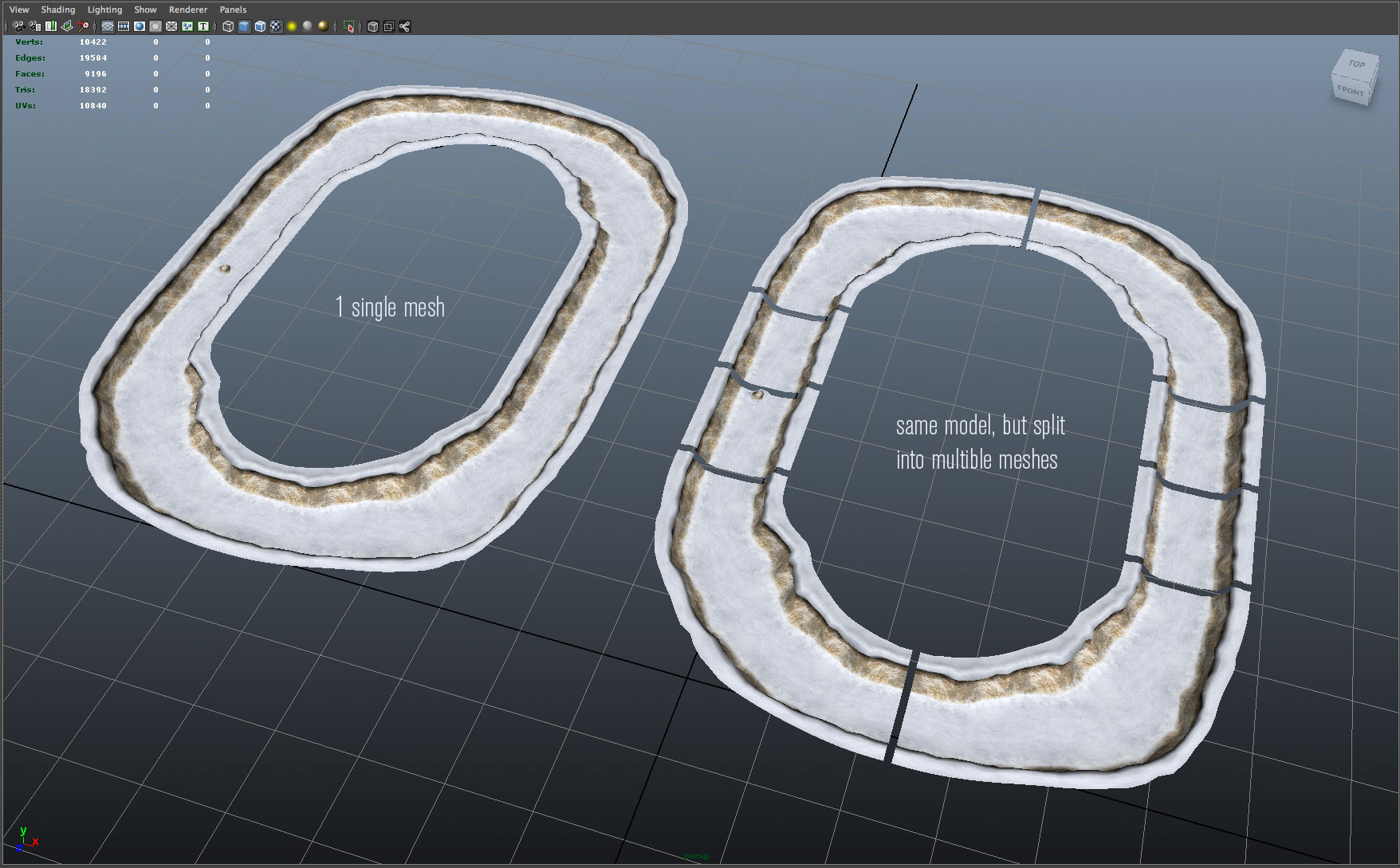Enable hardware texturing display icon
Viewport: 1400px width, 868px height.
coord(274,26)
